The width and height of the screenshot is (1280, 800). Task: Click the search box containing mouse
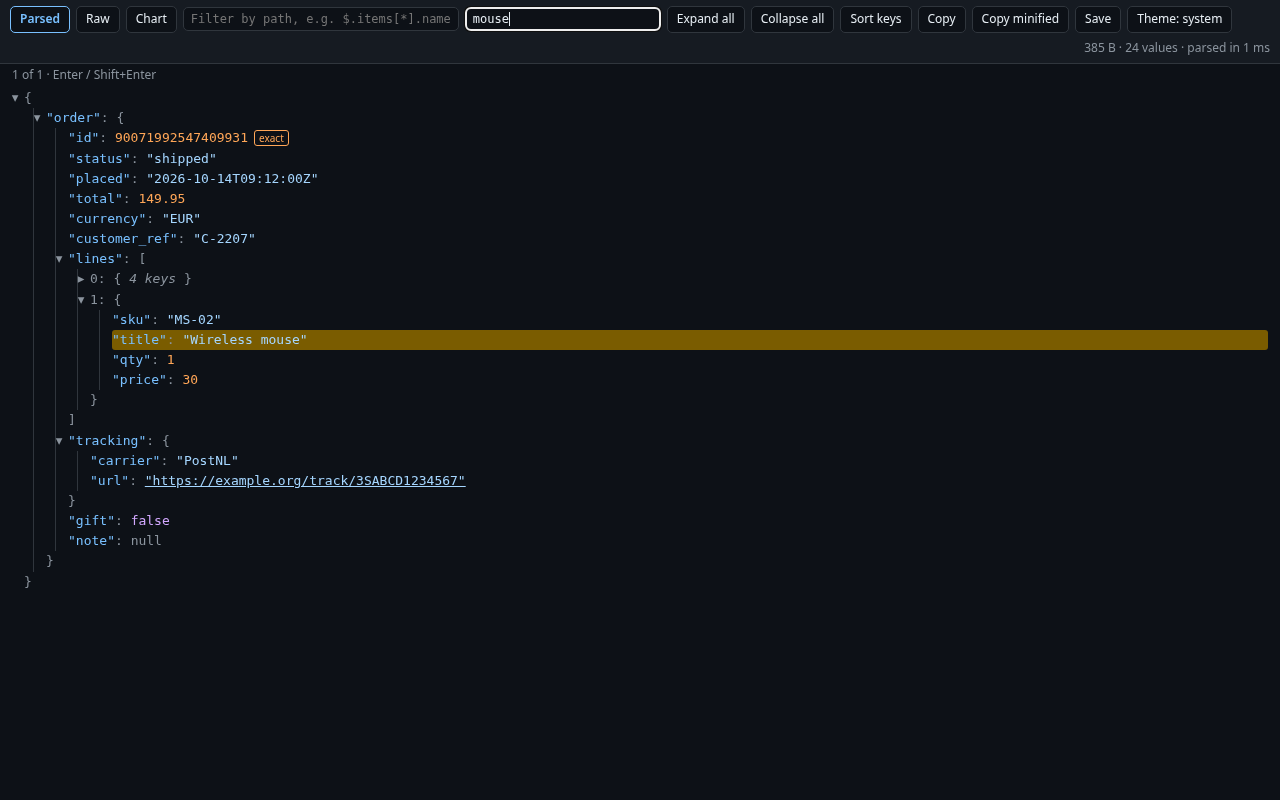[563, 19]
